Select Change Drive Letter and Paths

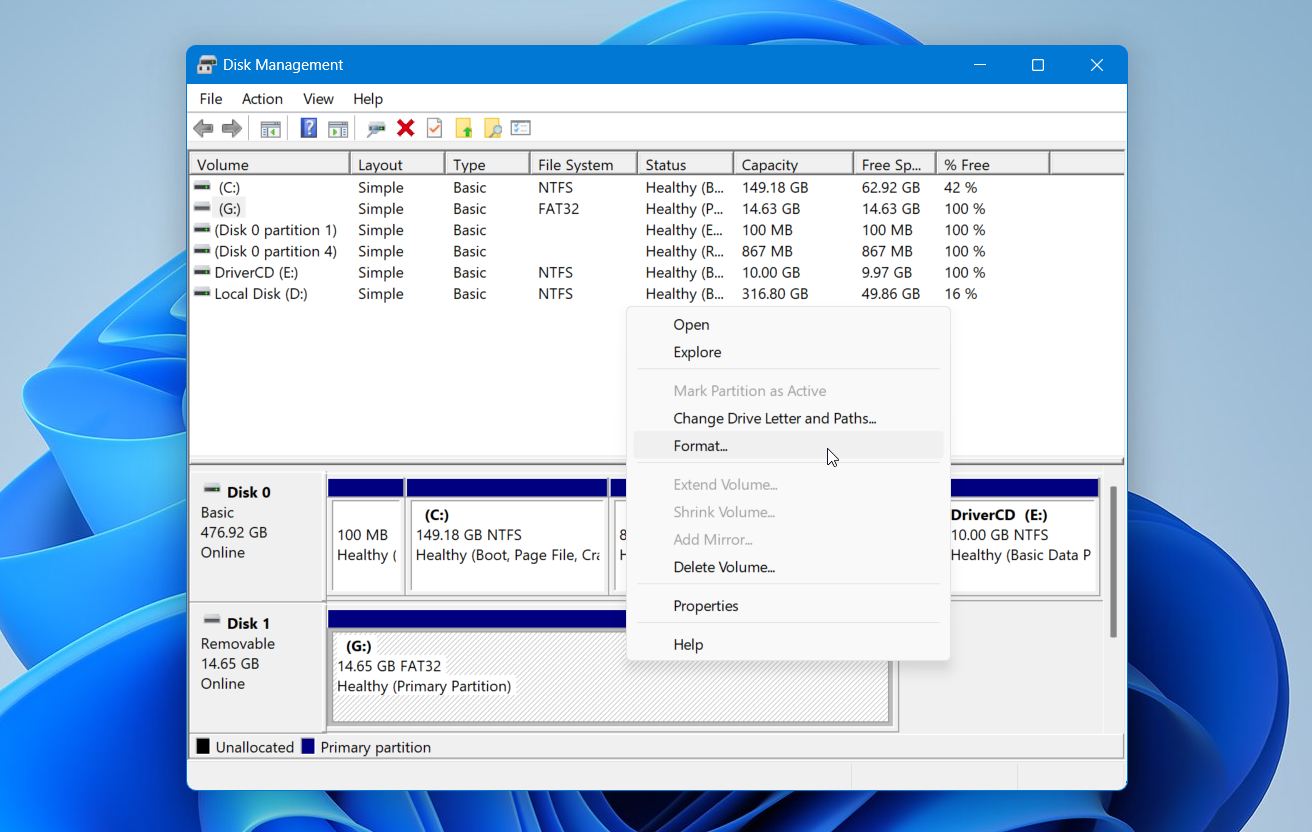coord(788,419)
